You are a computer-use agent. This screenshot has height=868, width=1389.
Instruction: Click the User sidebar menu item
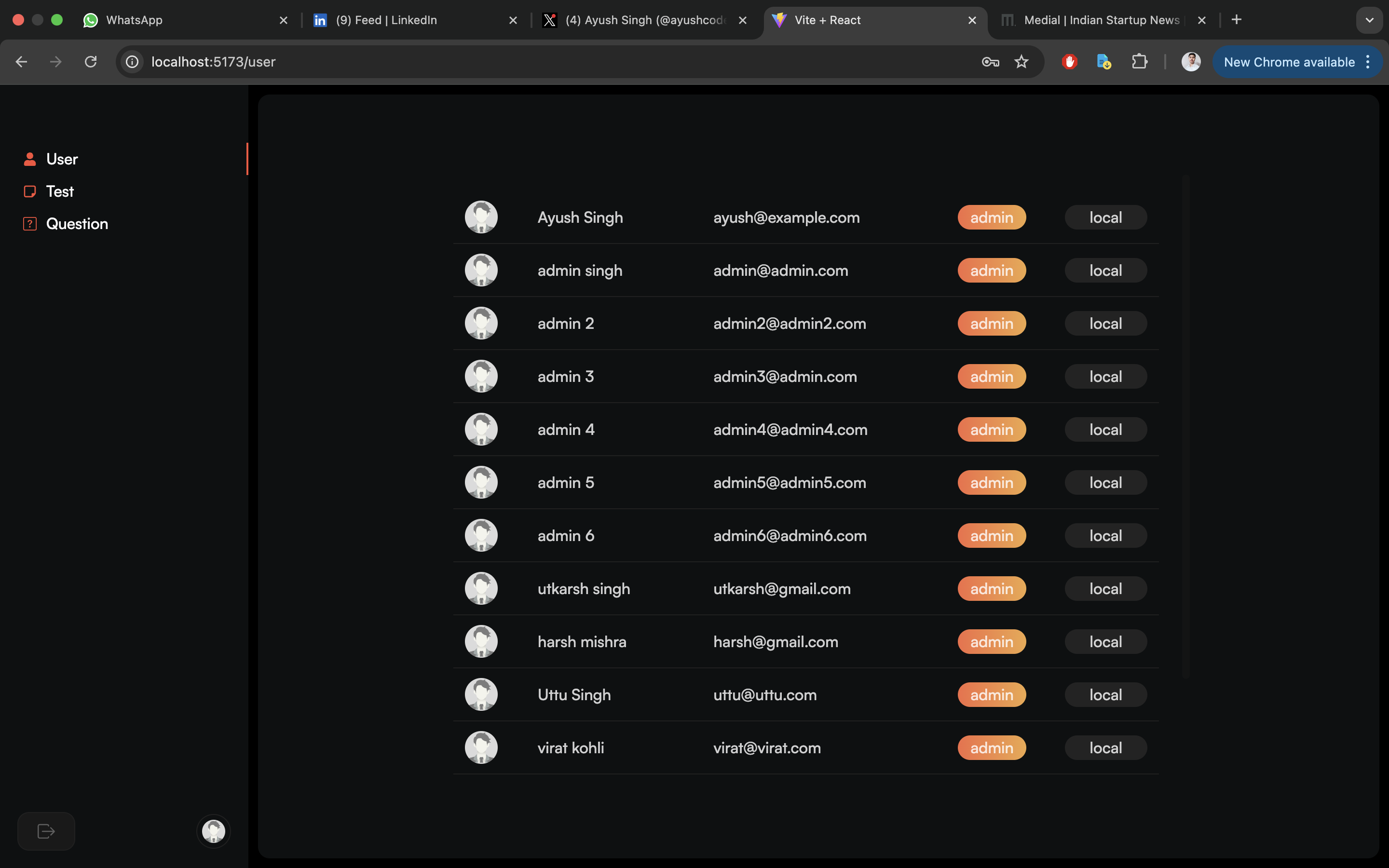click(62, 159)
